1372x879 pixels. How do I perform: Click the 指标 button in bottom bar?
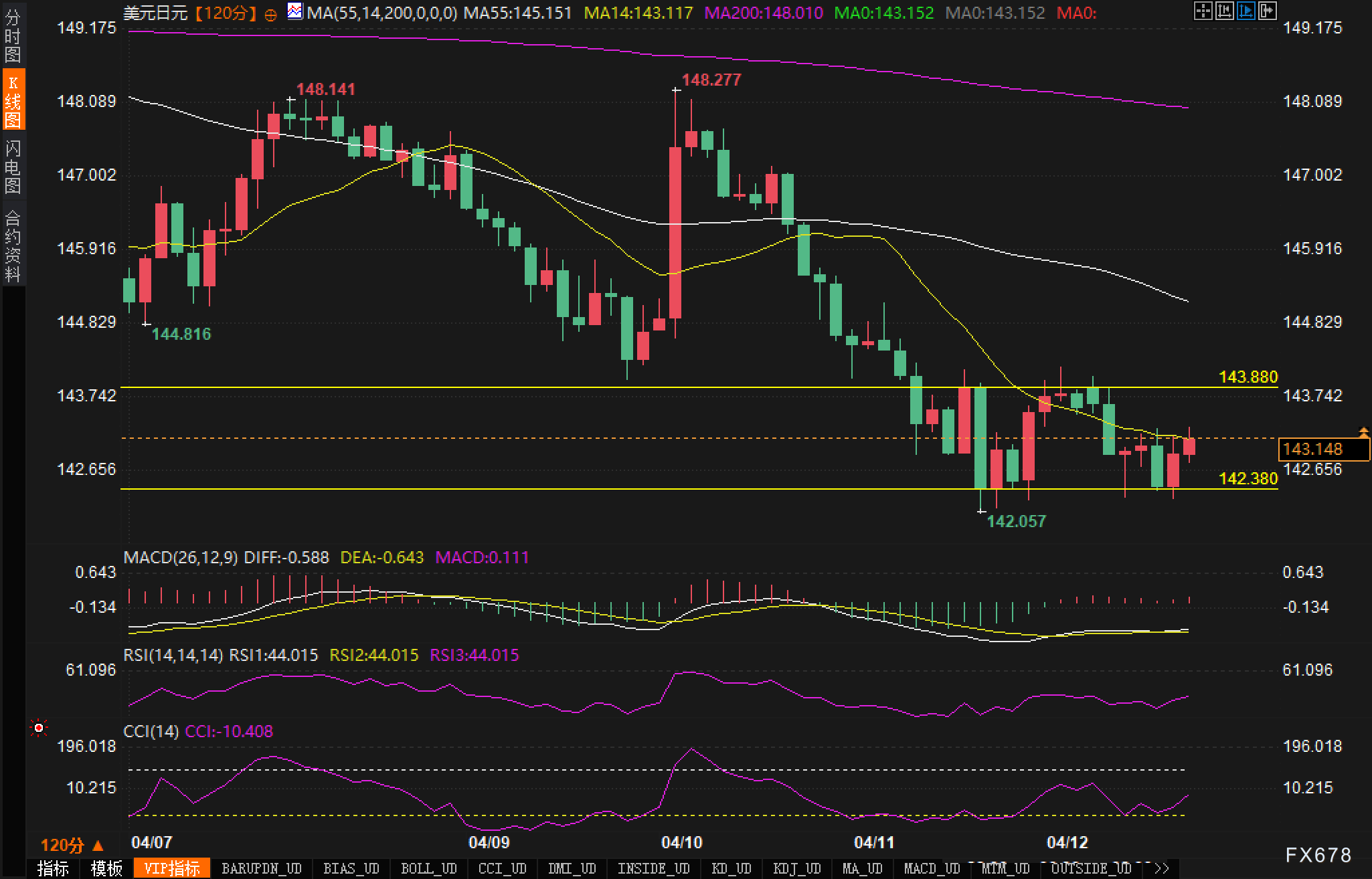tap(53, 868)
